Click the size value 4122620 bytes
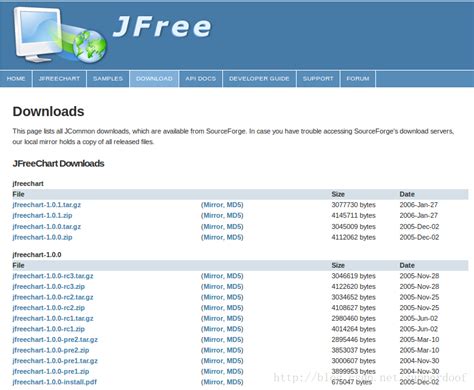The height and width of the screenshot is (390, 474). 354,287
